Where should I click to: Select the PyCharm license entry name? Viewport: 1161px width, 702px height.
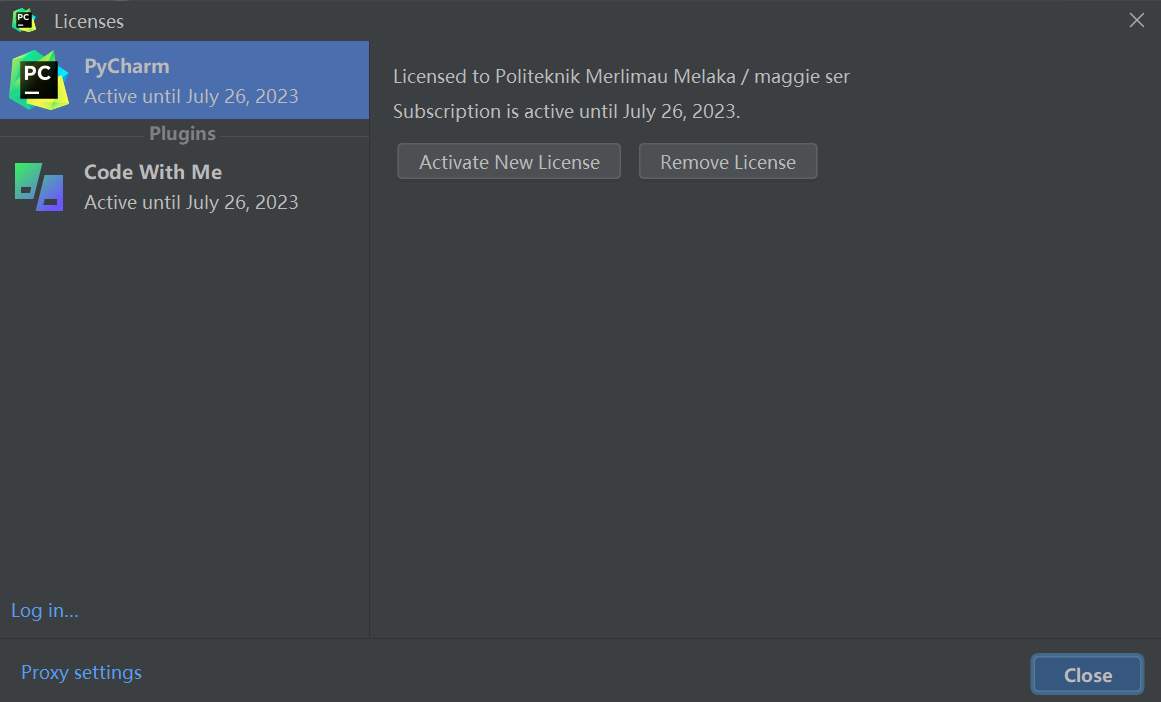coord(127,66)
